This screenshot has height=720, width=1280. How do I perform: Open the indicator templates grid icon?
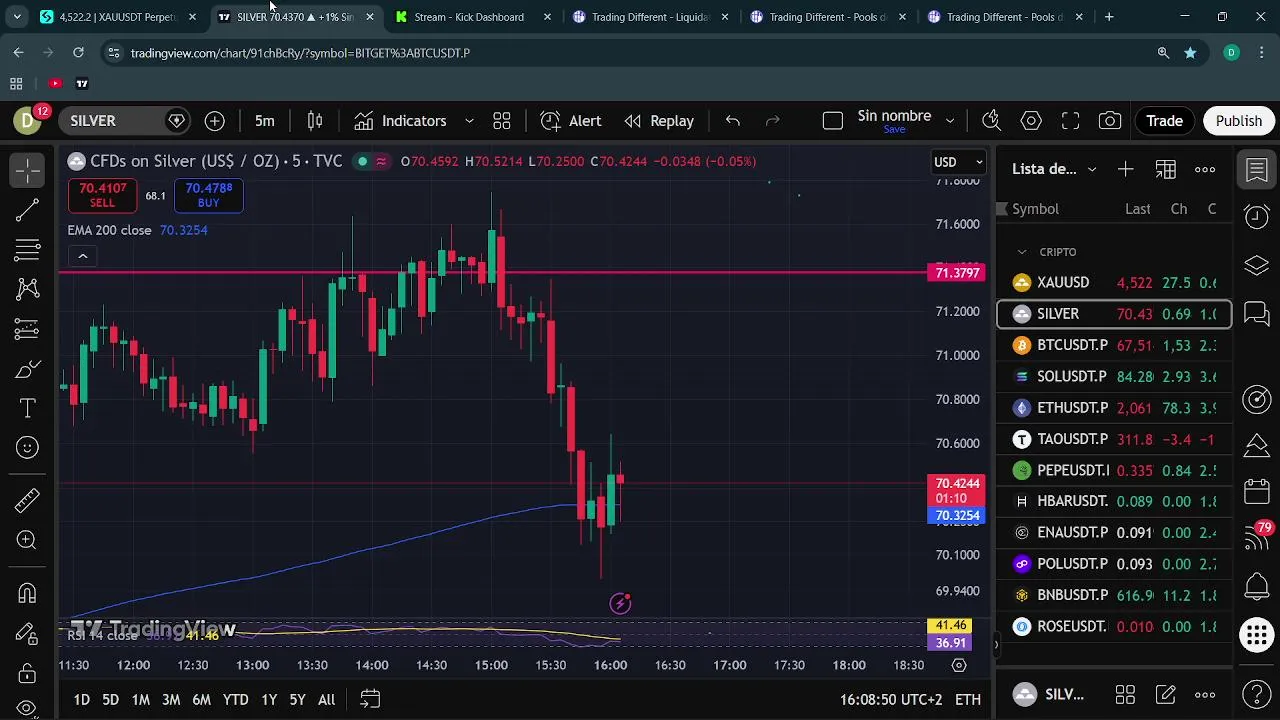coord(502,121)
